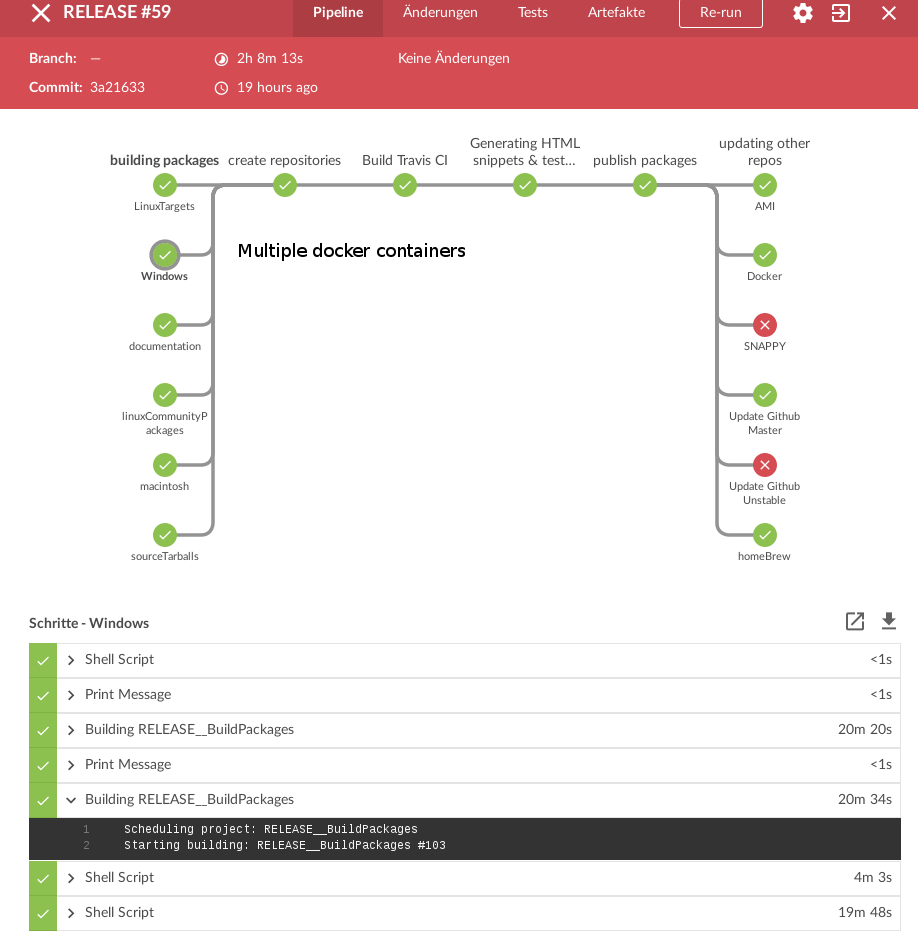Click the Re-run button
Viewport: 918px width, 948px height.
[x=720, y=13]
